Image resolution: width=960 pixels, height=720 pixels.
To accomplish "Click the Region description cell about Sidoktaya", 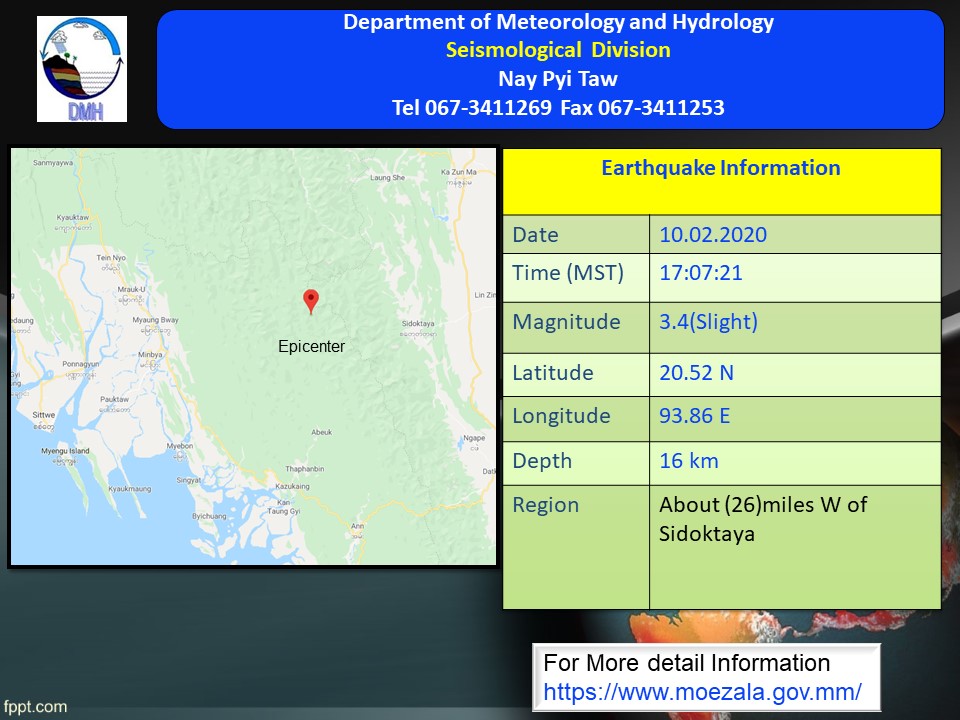I will [x=762, y=519].
